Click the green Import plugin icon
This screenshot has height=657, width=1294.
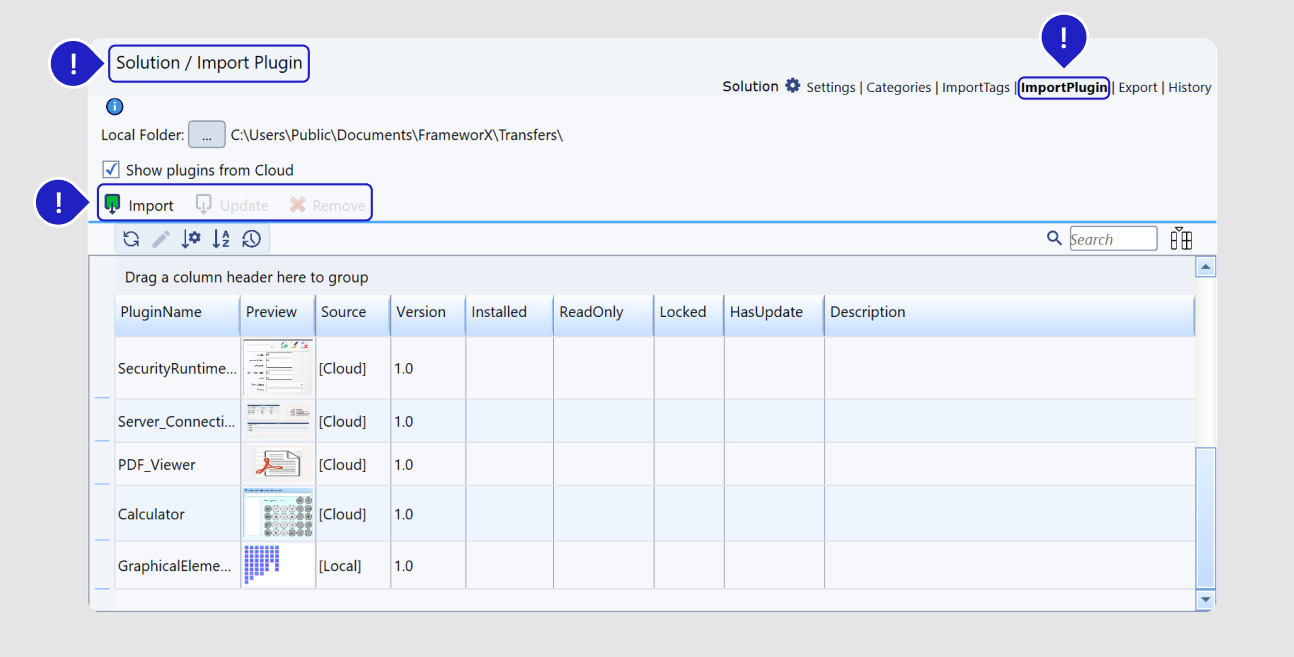click(x=113, y=205)
